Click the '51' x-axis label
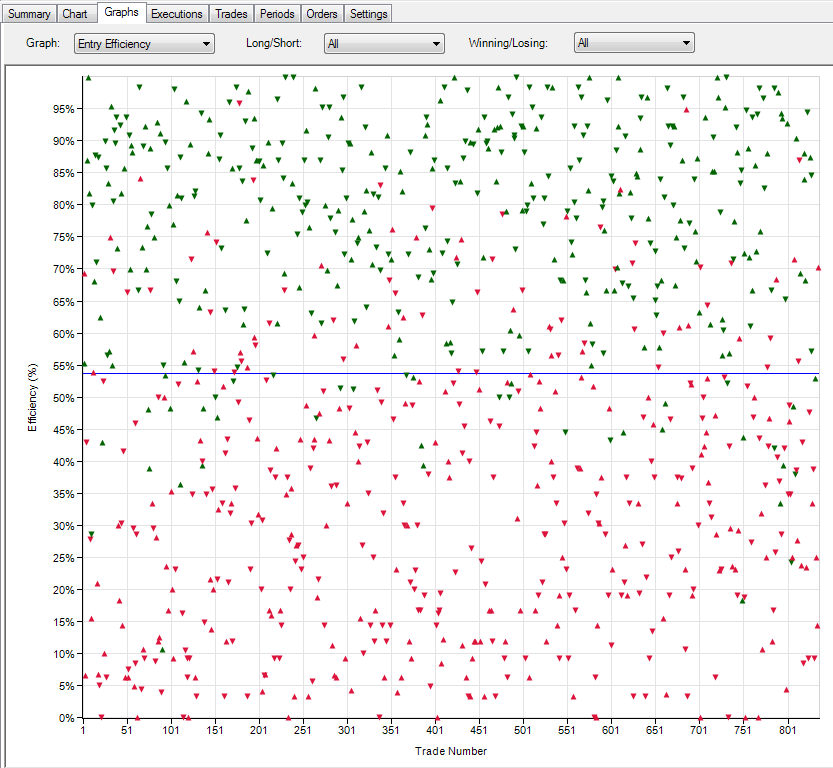This screenshot has height=768, width=833. [126, 730]
